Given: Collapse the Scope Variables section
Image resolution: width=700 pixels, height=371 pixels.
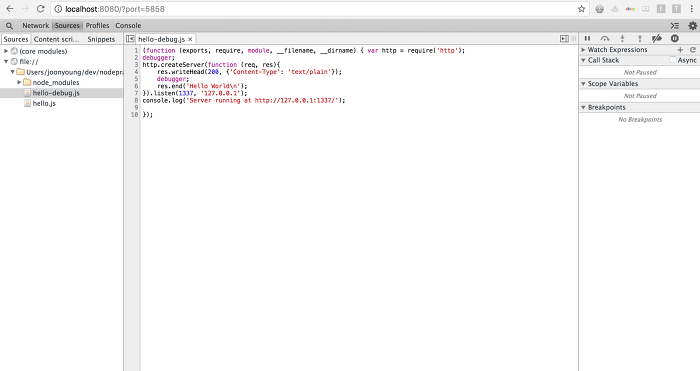Looking at the screenshot, I should [x=583, y=84].
